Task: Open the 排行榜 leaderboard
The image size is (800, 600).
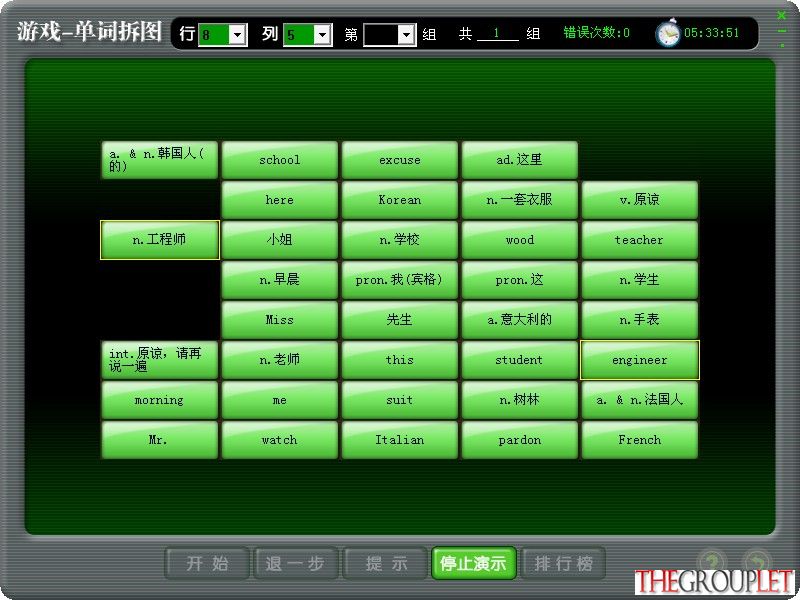Action: pyautogui.click(x=563, y=563)
